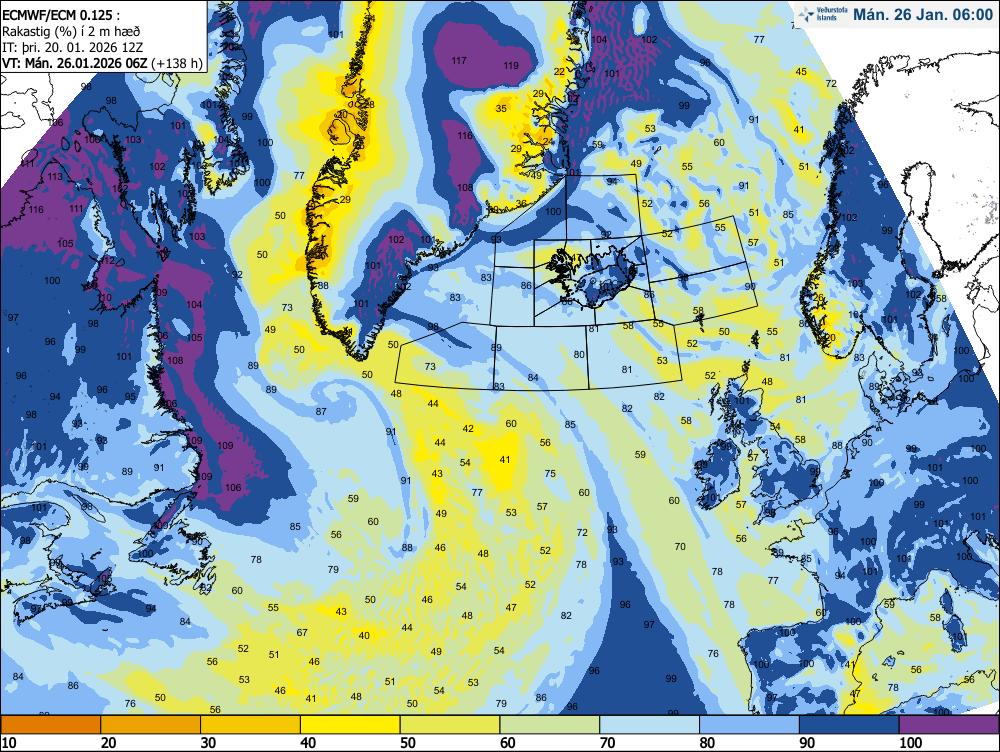Click the humidity value 67 in the southwest Atlantic
Image resolution: width=1000 pixels, height=752 pixels.
point(302,633)
